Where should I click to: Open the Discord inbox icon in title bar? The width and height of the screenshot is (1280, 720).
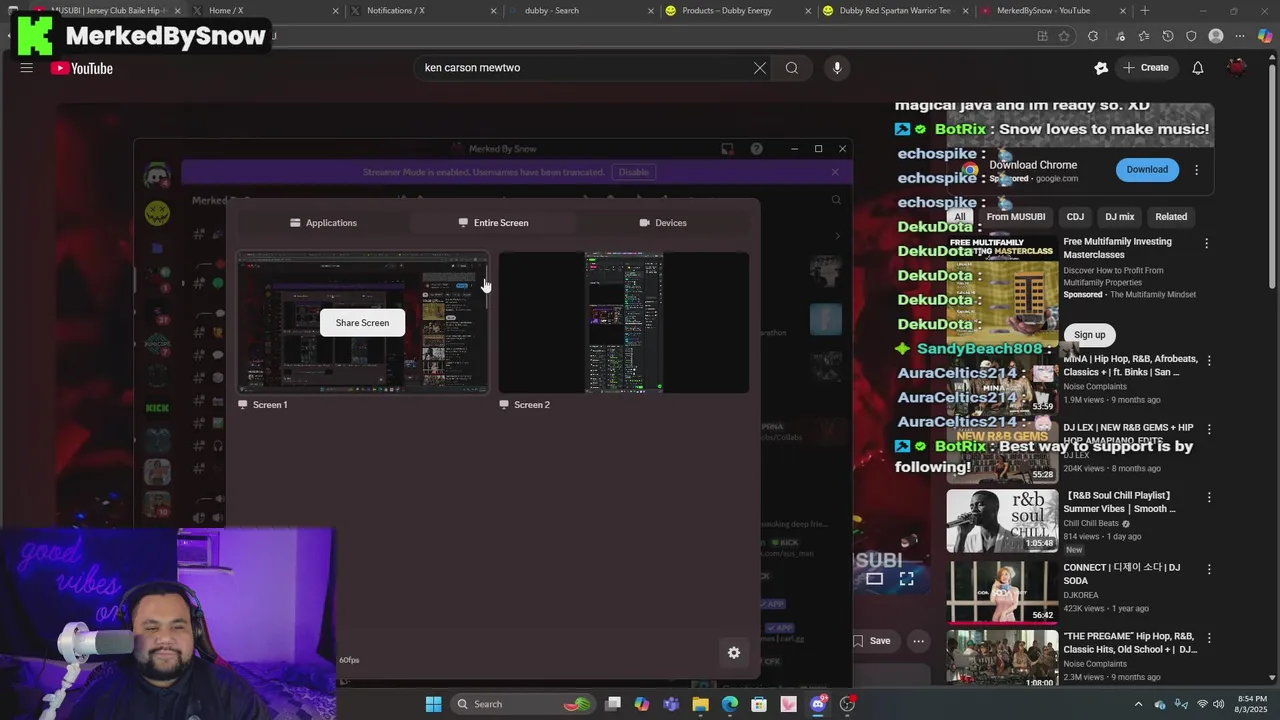coord(727,149)
